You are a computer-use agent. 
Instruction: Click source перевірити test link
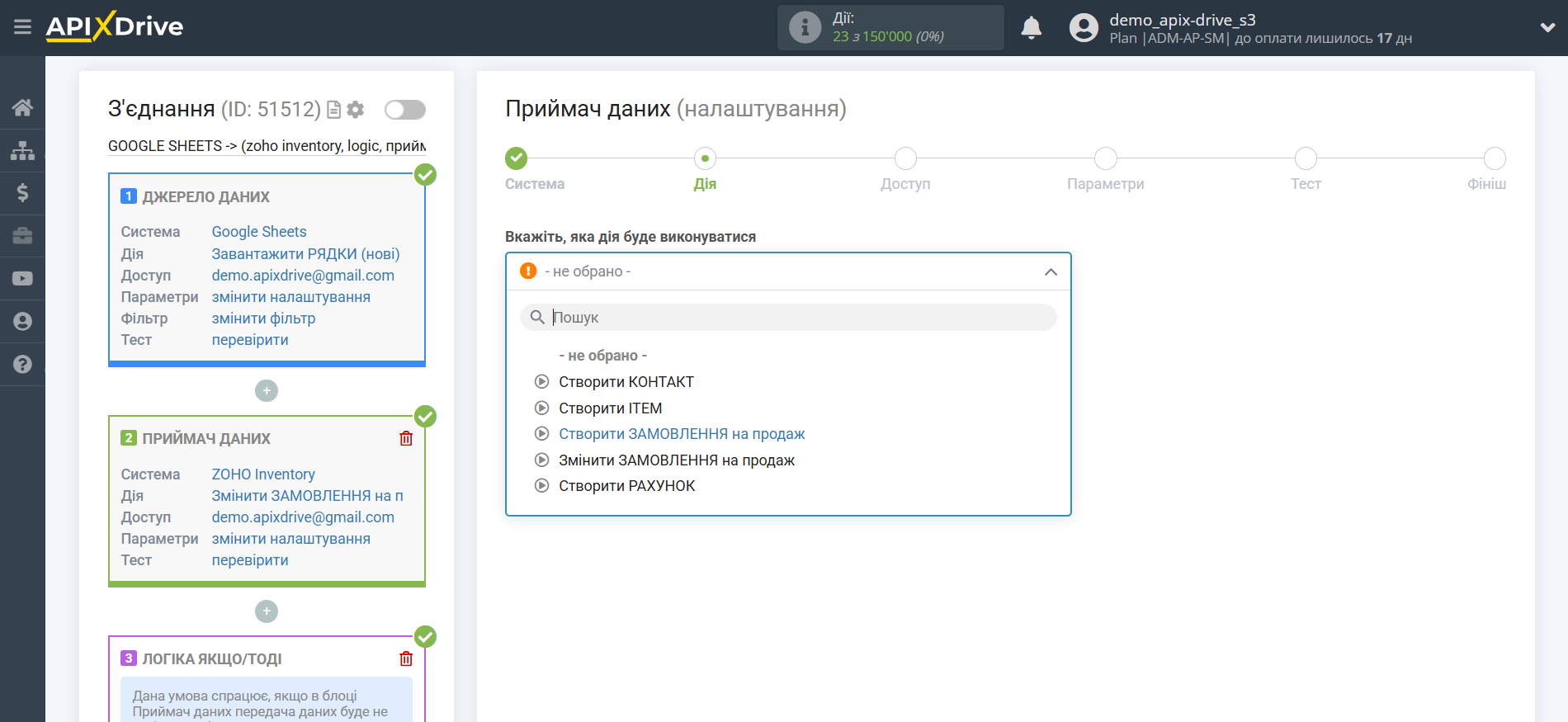coord(250,340)
